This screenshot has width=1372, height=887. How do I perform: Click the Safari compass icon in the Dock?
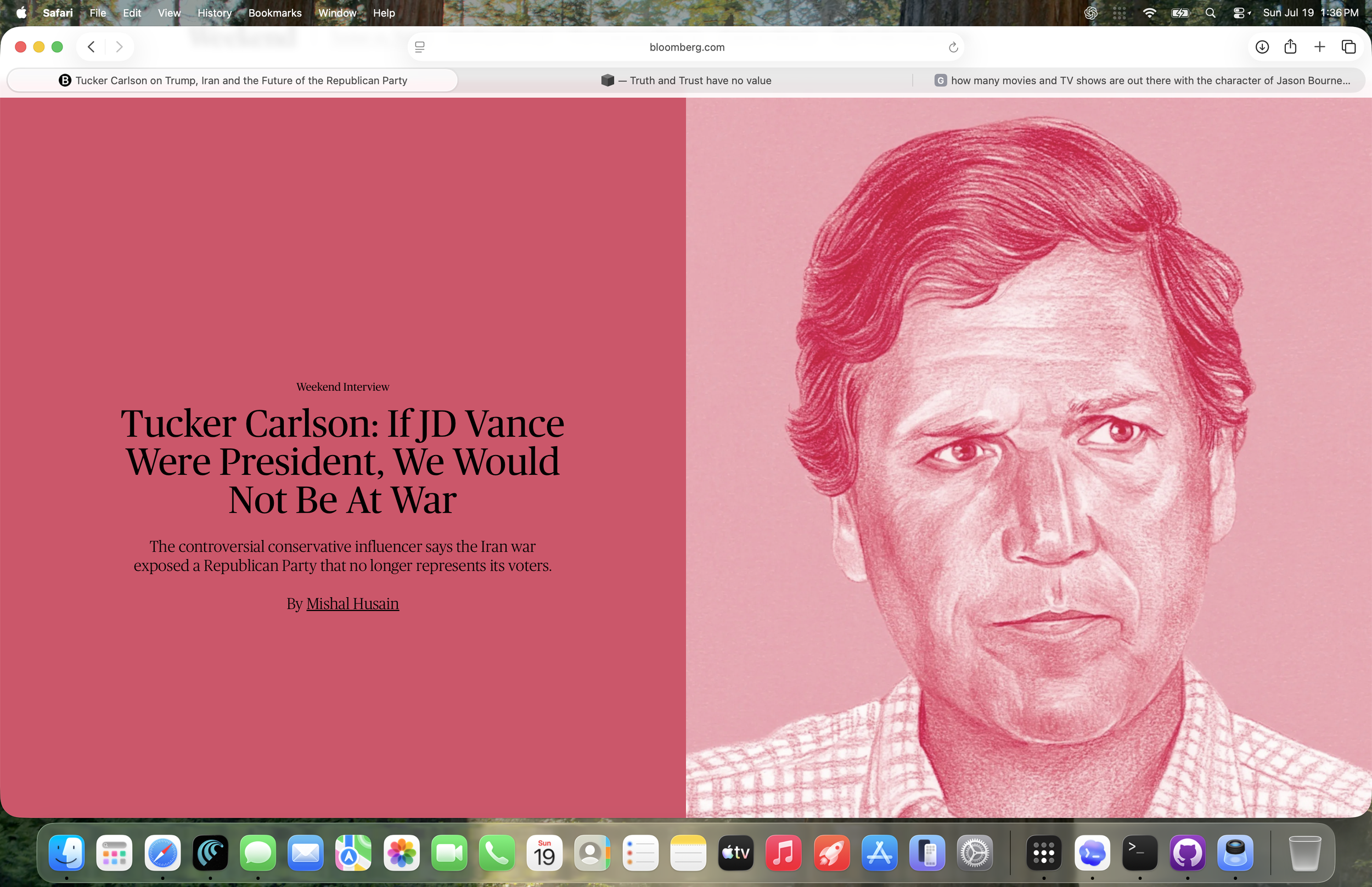[x=162, y=853]
